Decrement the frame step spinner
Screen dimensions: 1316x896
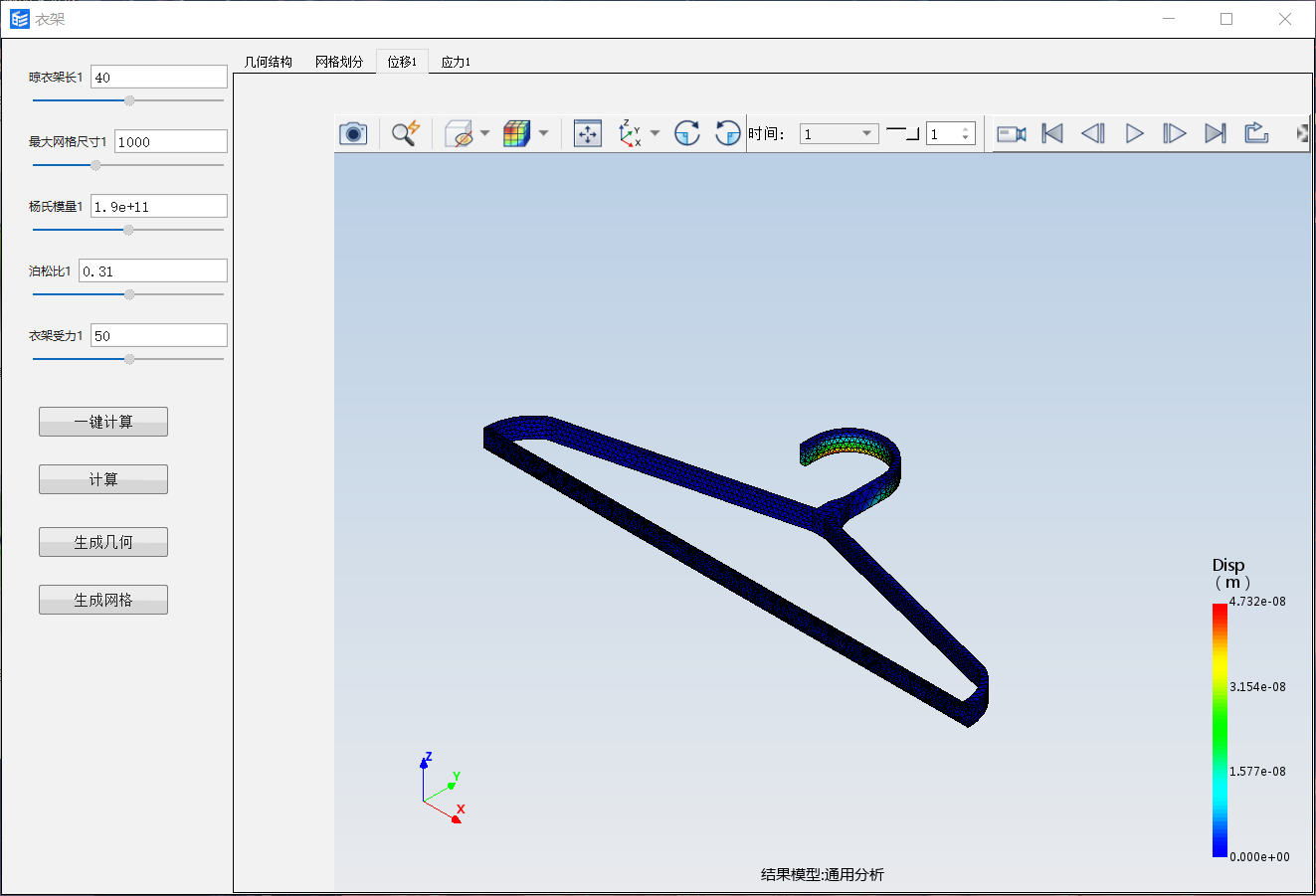click(965, 138)
